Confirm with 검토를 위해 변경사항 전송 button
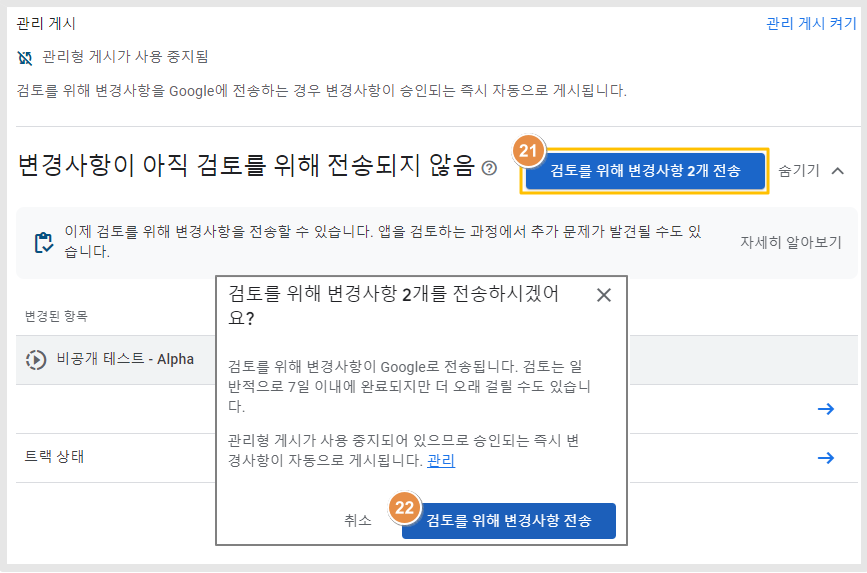Image resolution: width=867 pixels, height=573 pixels. point(509,520)
